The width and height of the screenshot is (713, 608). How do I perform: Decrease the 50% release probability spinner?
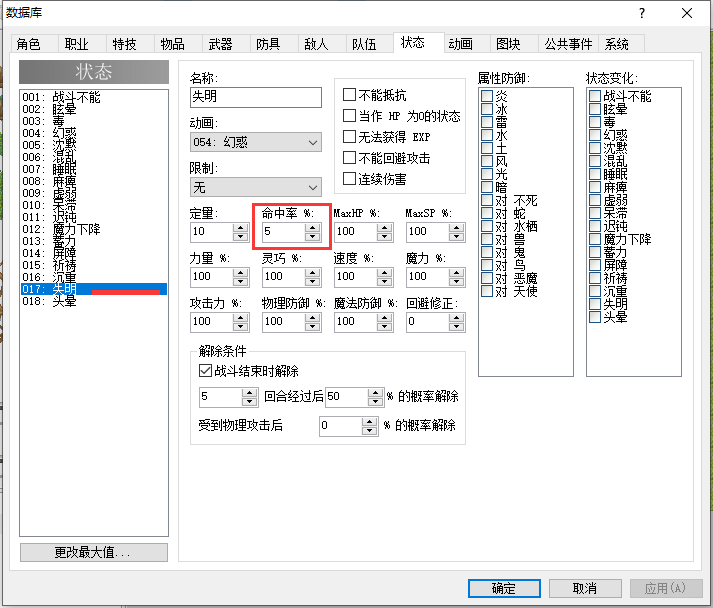375,401
